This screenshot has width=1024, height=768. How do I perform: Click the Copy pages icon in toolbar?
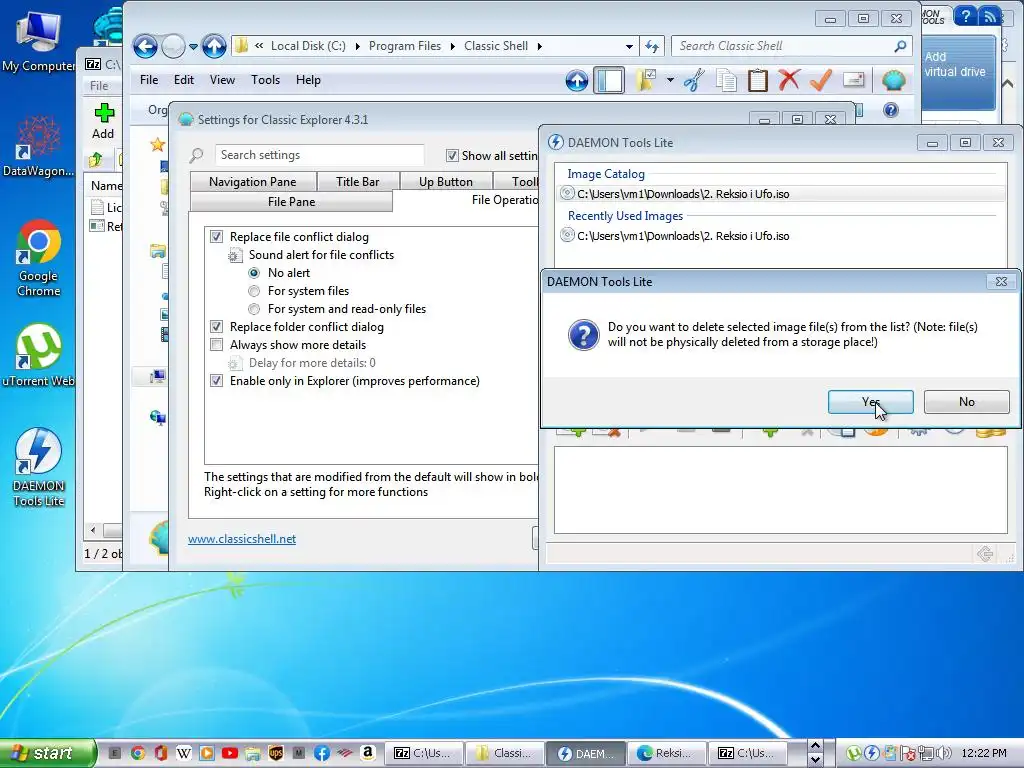(726, 80)
